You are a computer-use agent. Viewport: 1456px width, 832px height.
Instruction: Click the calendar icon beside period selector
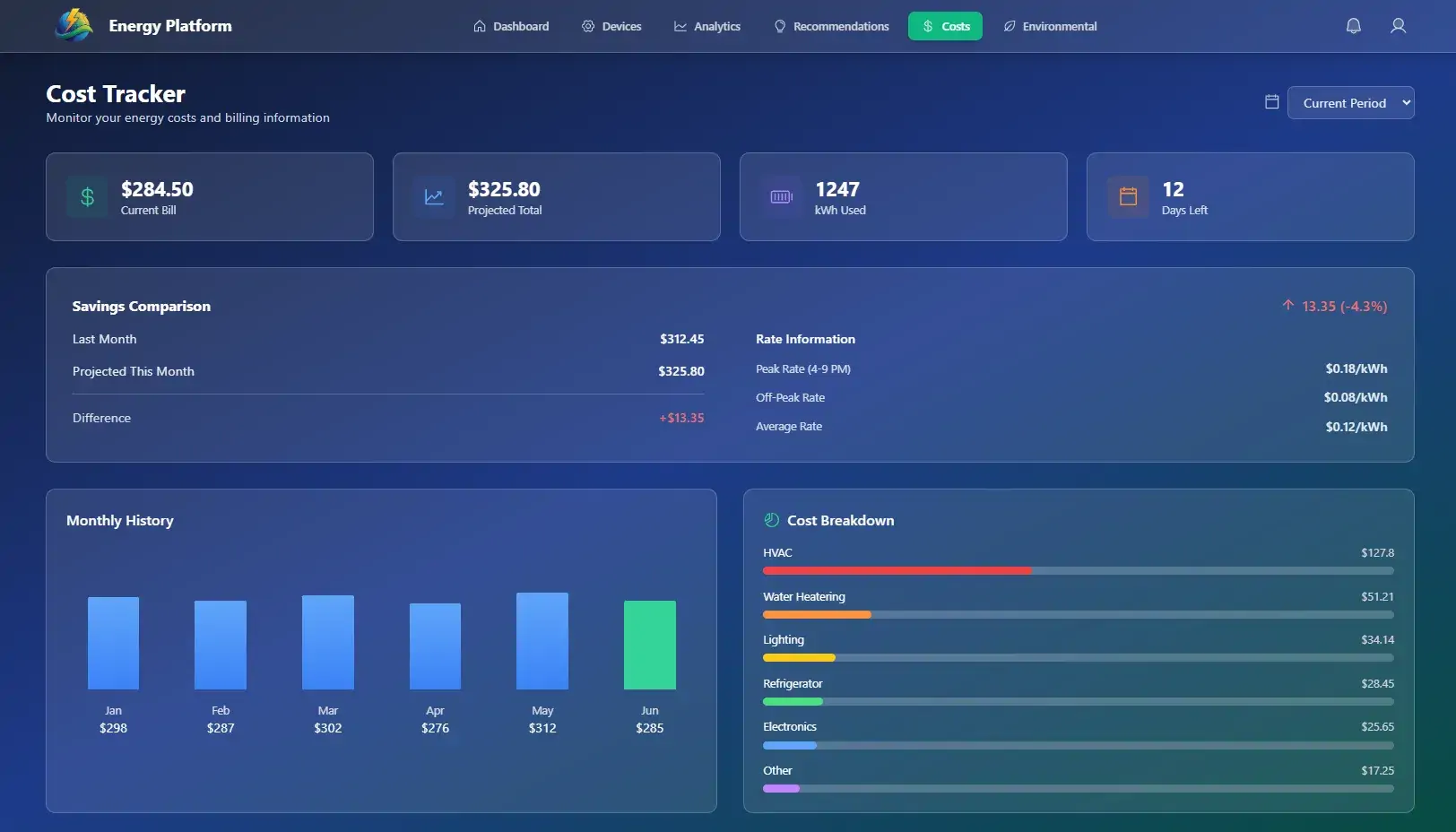tap(1271, 102)
